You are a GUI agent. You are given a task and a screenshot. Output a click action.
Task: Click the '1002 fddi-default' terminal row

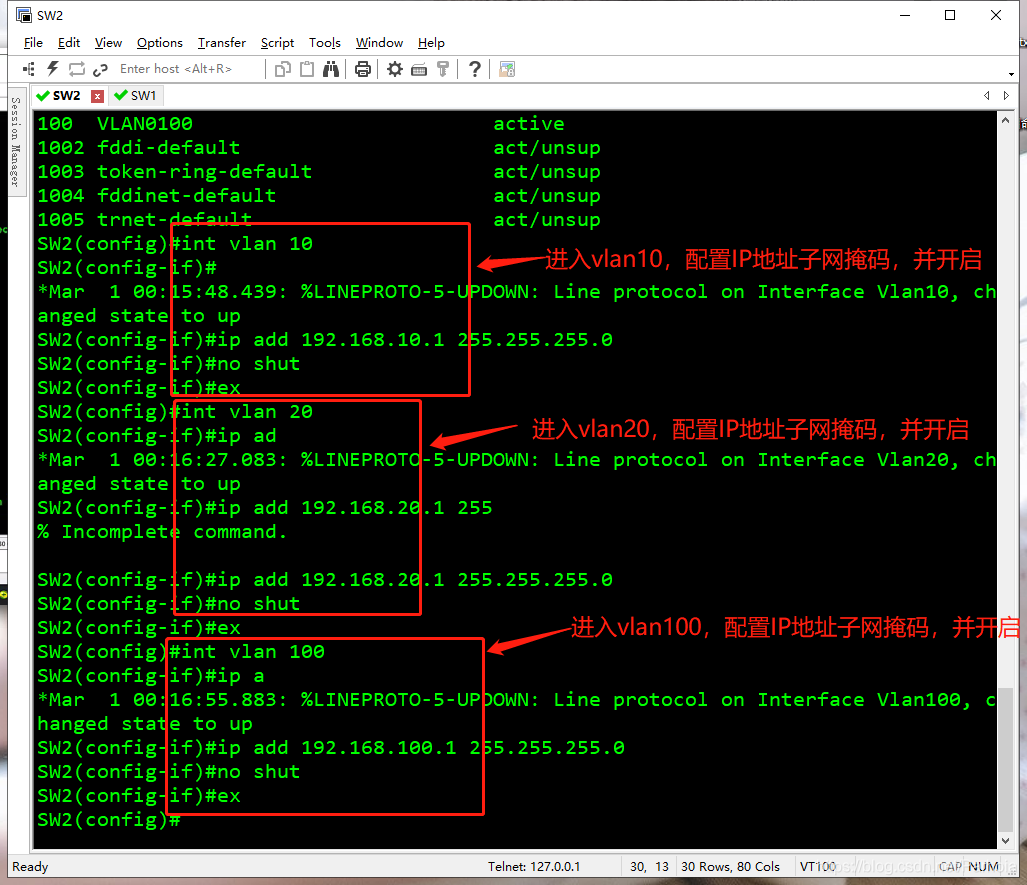(x=319, y=147)
